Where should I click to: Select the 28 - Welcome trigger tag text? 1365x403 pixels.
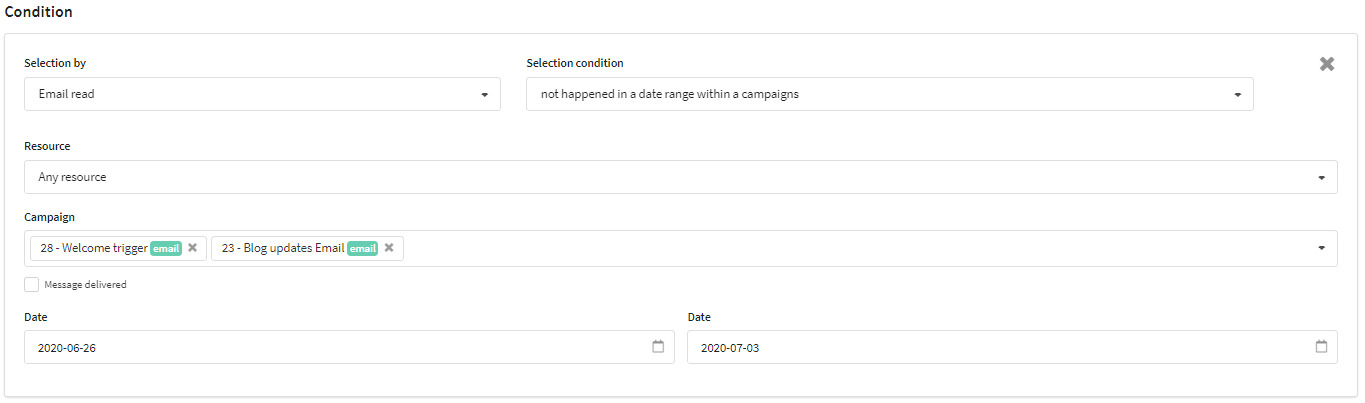[x=94, y=248]
